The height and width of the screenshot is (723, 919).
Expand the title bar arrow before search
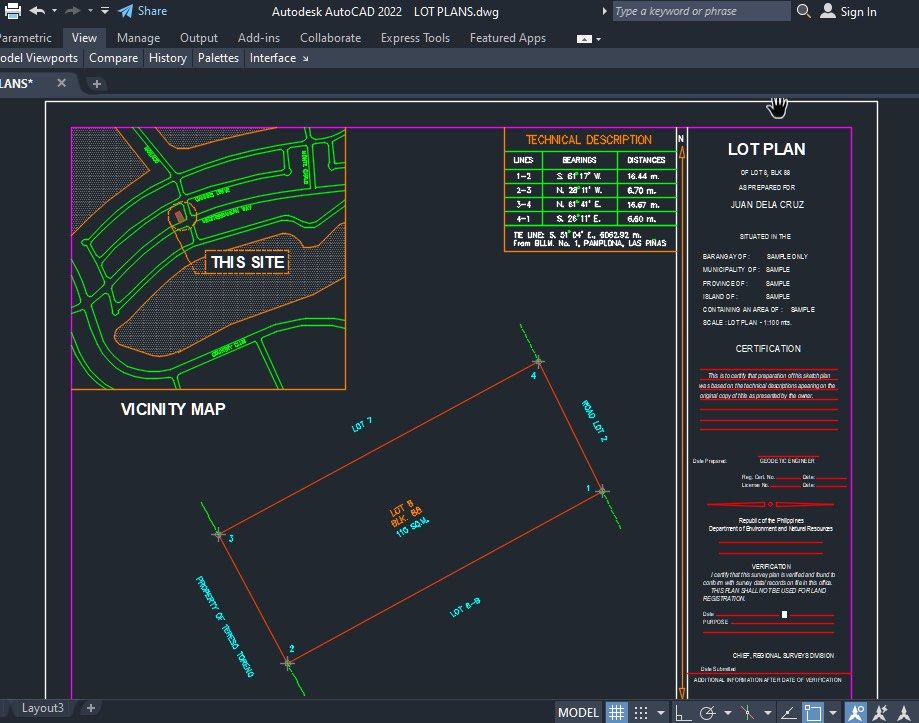click(604, 11)
